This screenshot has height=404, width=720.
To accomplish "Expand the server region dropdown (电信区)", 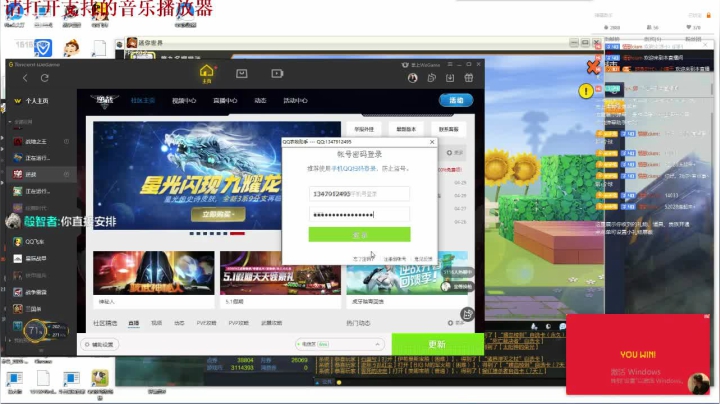I will (x=339, y=344).
